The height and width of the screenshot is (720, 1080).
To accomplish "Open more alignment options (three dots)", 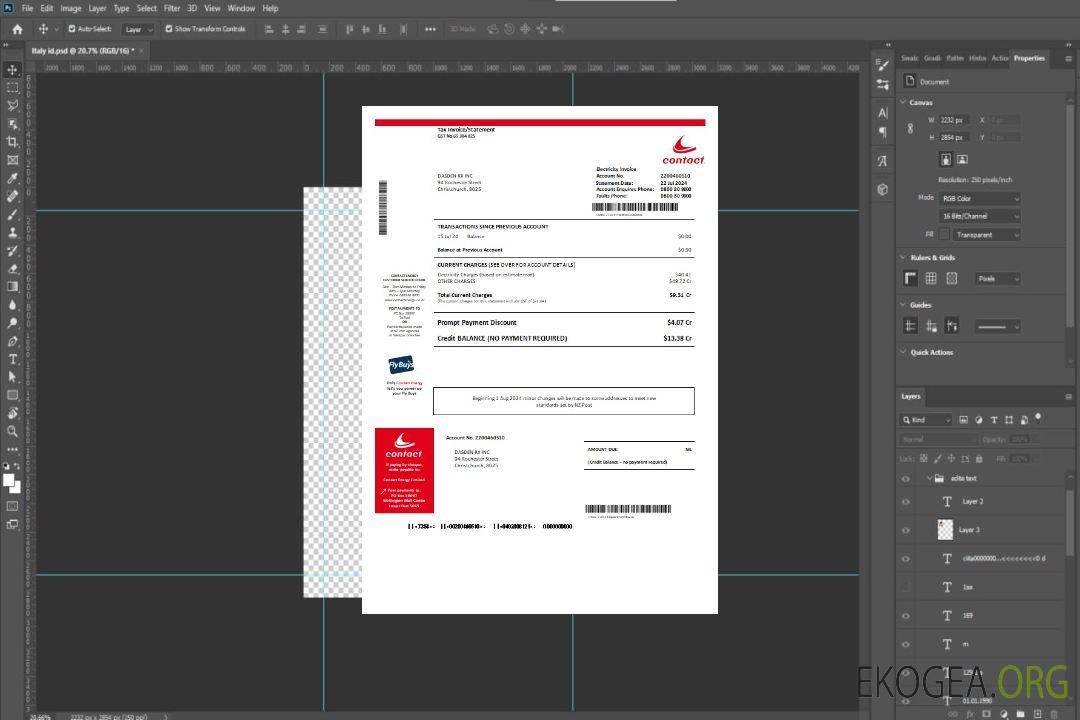I will click(x=430, y=29).
